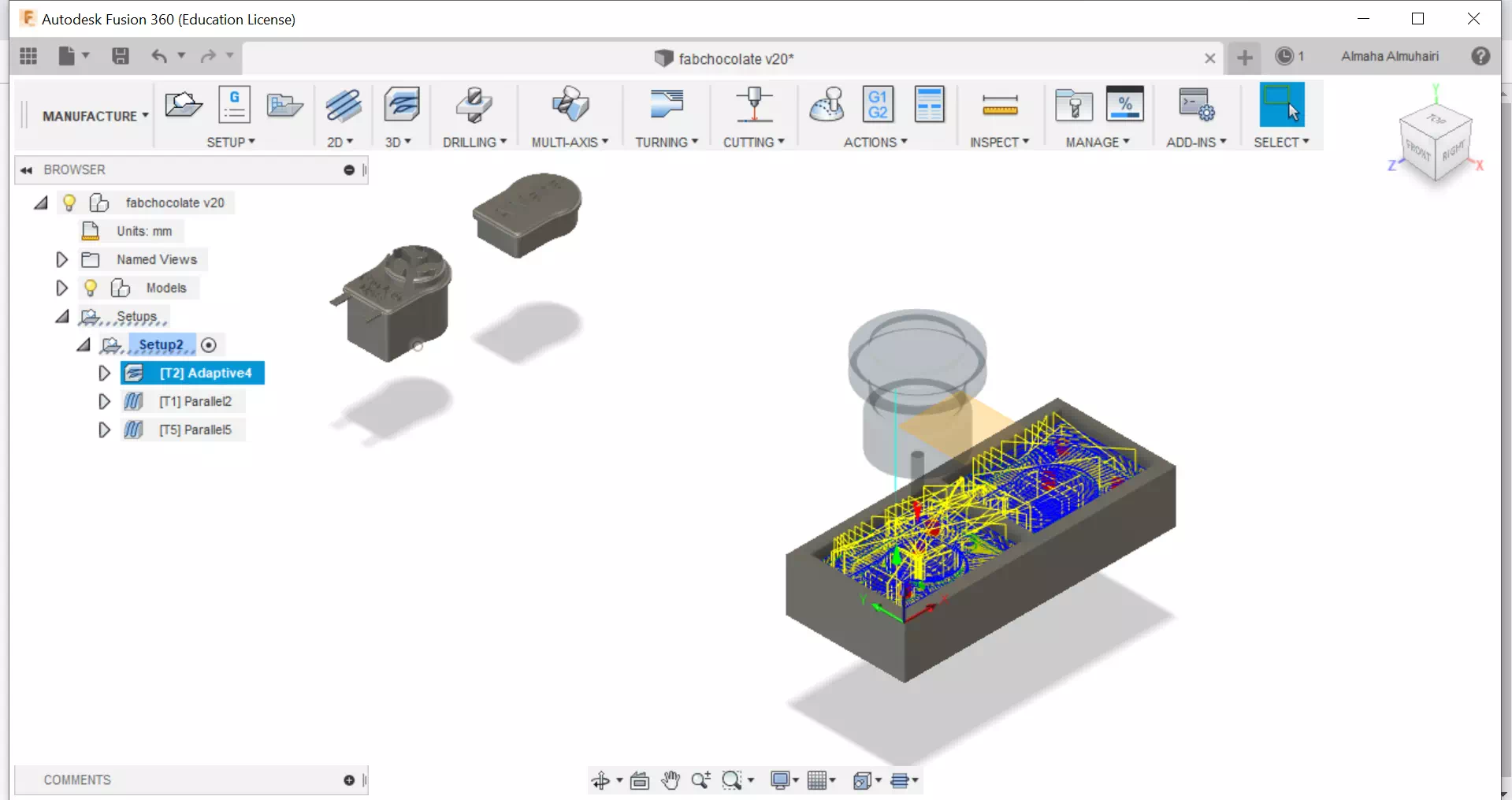The height and width of the screenshot is (800, 1512).
Task: Open the TURNING menu
Action: [667, 142]
